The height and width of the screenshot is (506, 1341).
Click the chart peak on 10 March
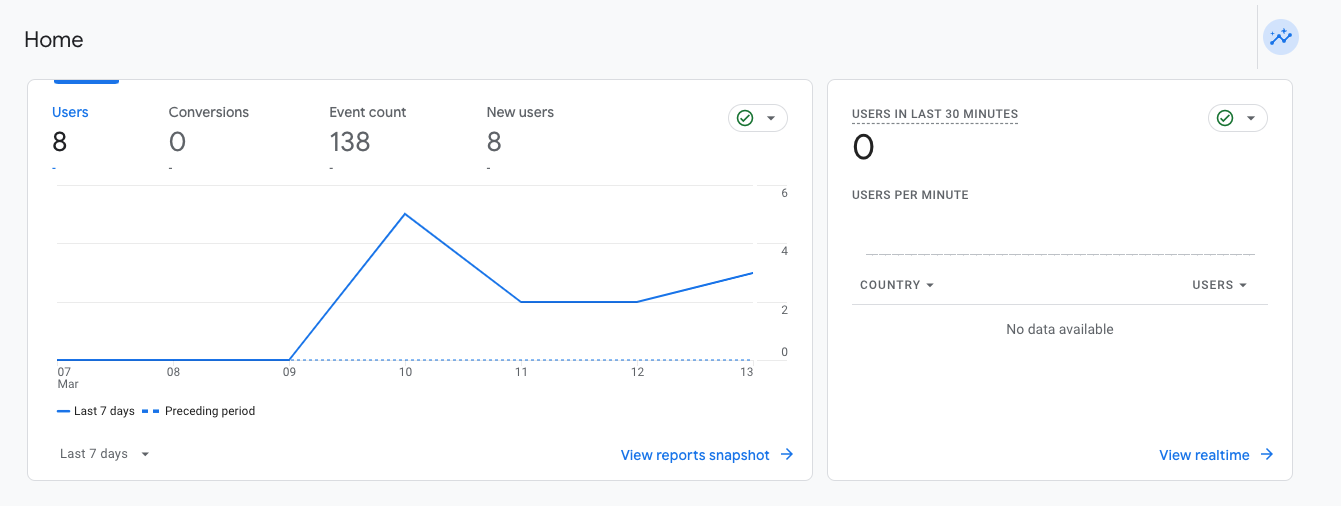(x=405, y=214)
